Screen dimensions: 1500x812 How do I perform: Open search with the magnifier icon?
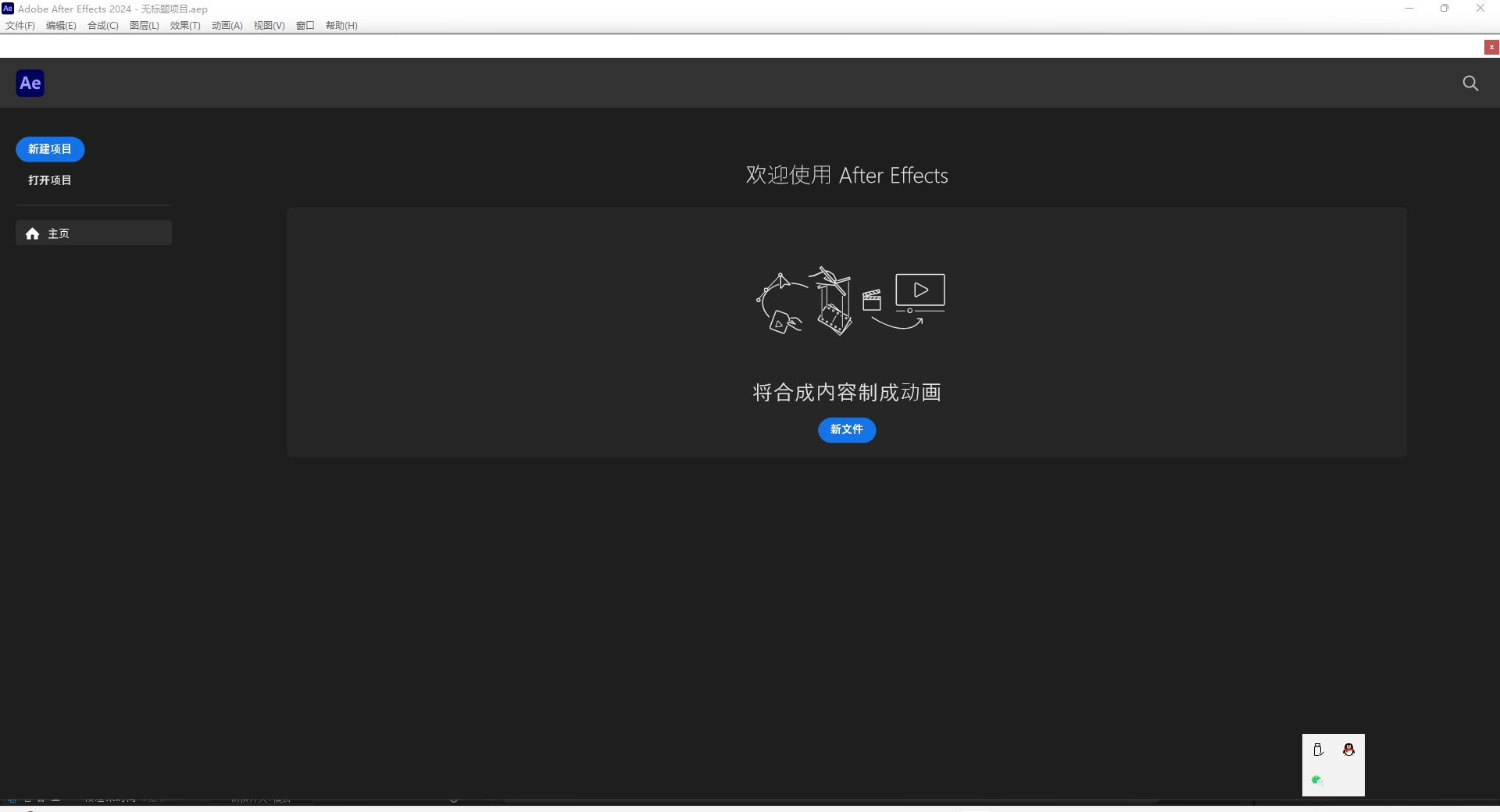tap(1470, 83)
